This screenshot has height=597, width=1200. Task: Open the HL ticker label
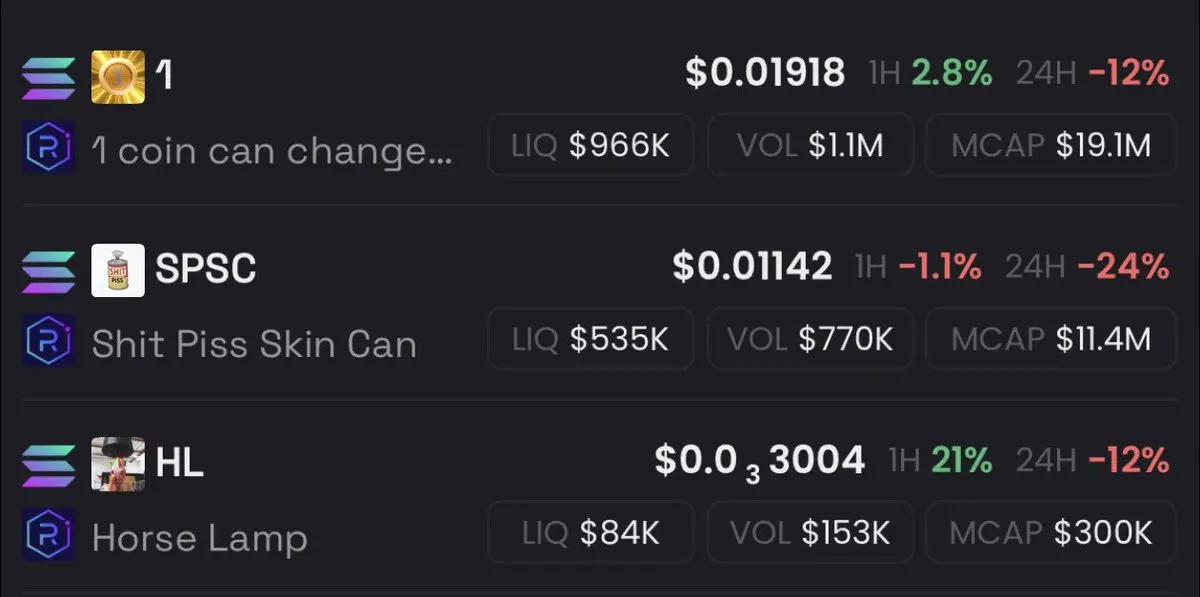180,462
